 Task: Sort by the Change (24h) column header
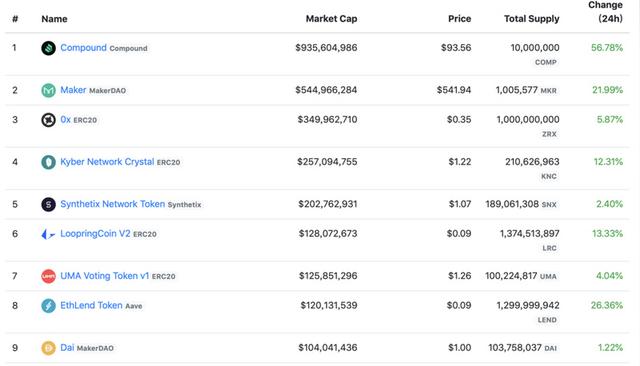click(606, 12)
